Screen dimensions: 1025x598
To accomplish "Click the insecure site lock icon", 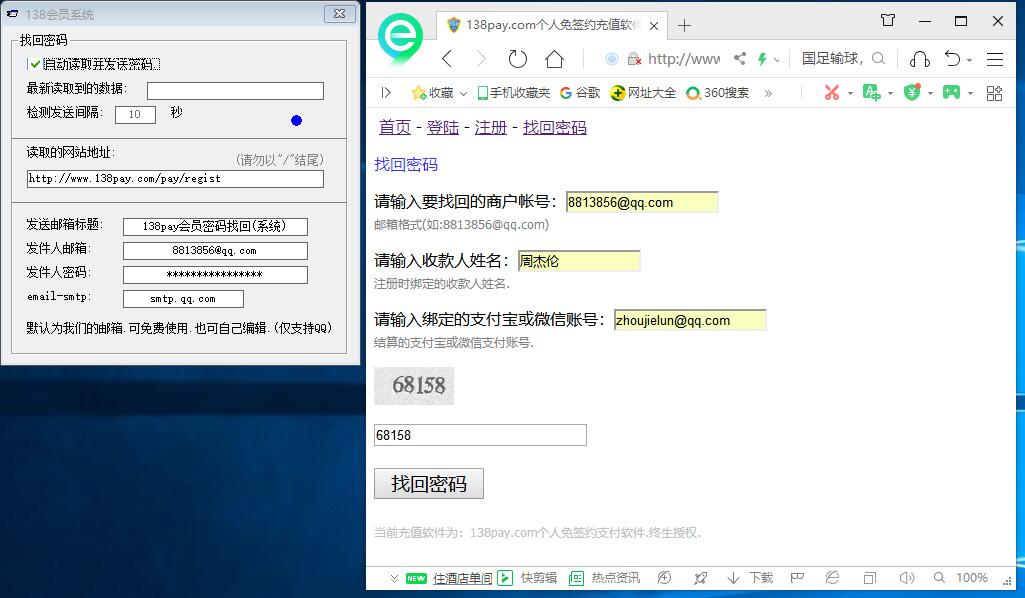I will click(634, 59).
